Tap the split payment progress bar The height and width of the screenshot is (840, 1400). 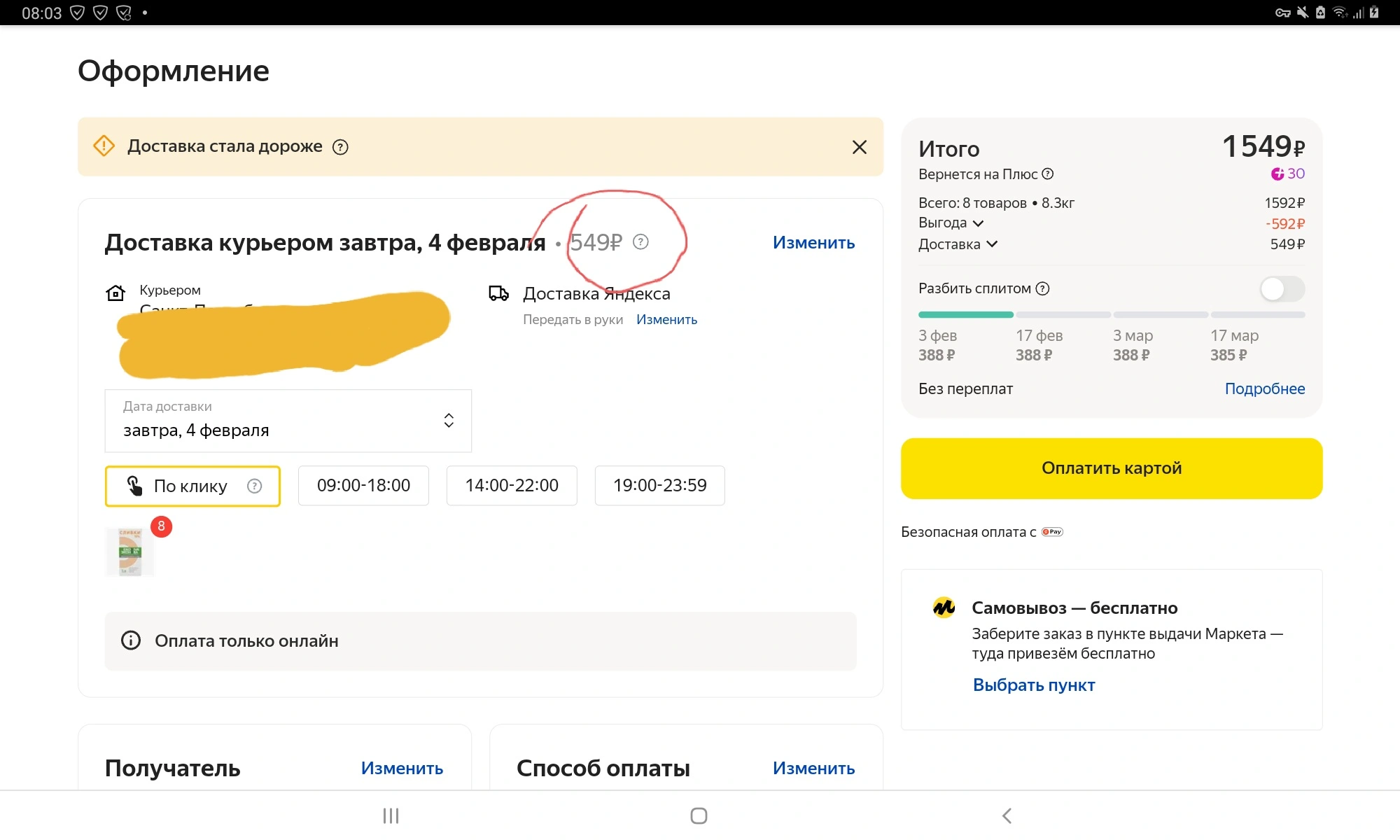point(1112,315)
